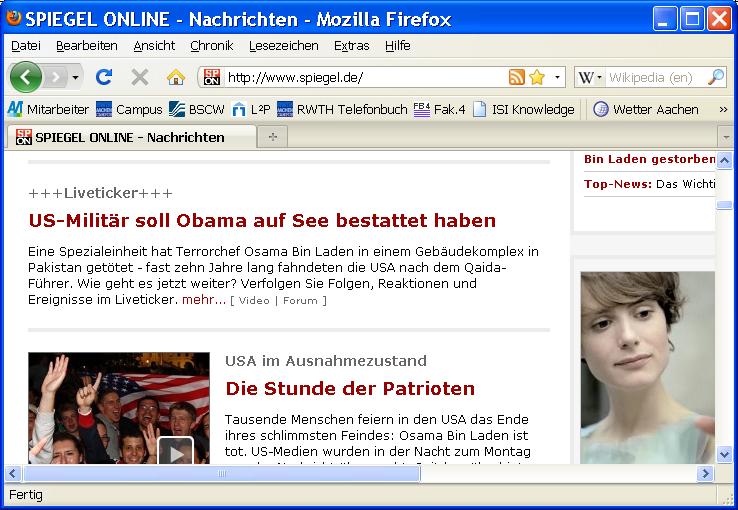Open the Chronik menu
This screenshot has height=510, width=738.
212,46
